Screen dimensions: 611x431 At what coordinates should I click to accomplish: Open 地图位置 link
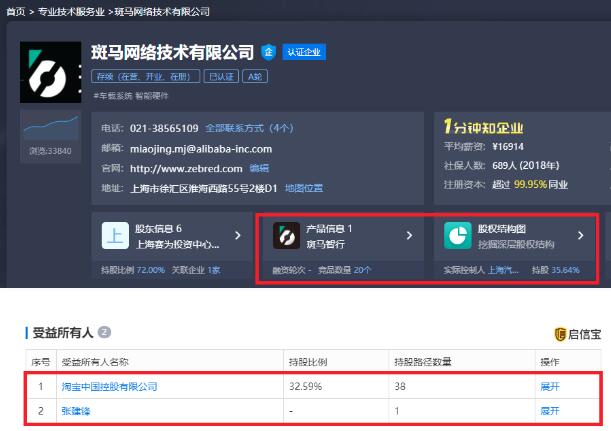[x=304, y=188]
